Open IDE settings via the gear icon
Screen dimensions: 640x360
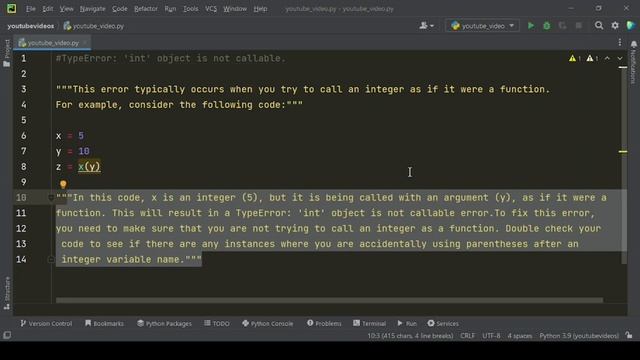coord(615,26)
